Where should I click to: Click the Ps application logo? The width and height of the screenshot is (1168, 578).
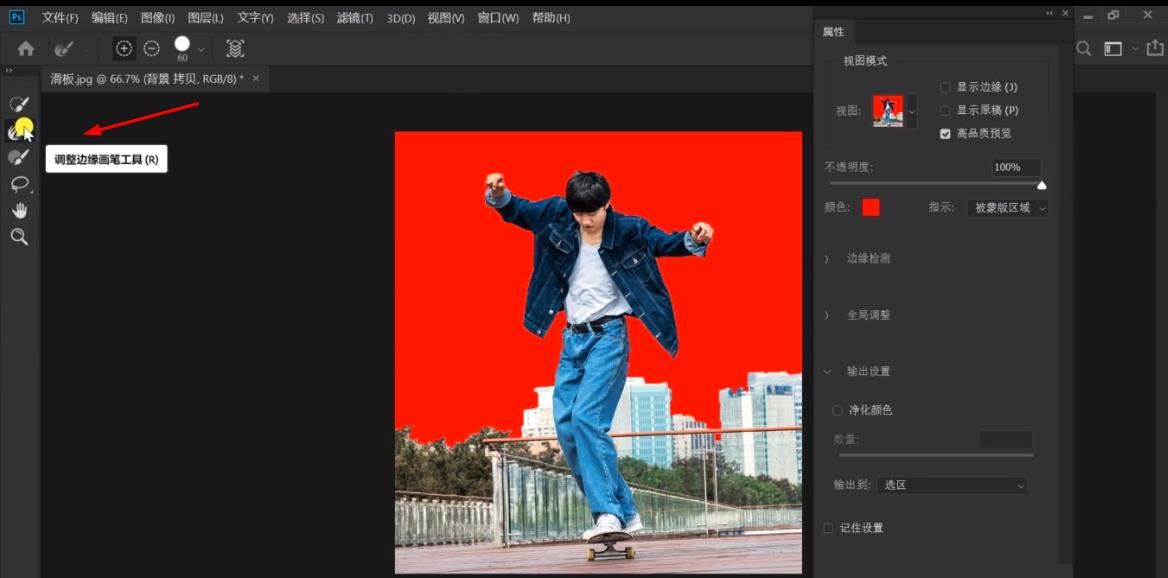point(16,16)
